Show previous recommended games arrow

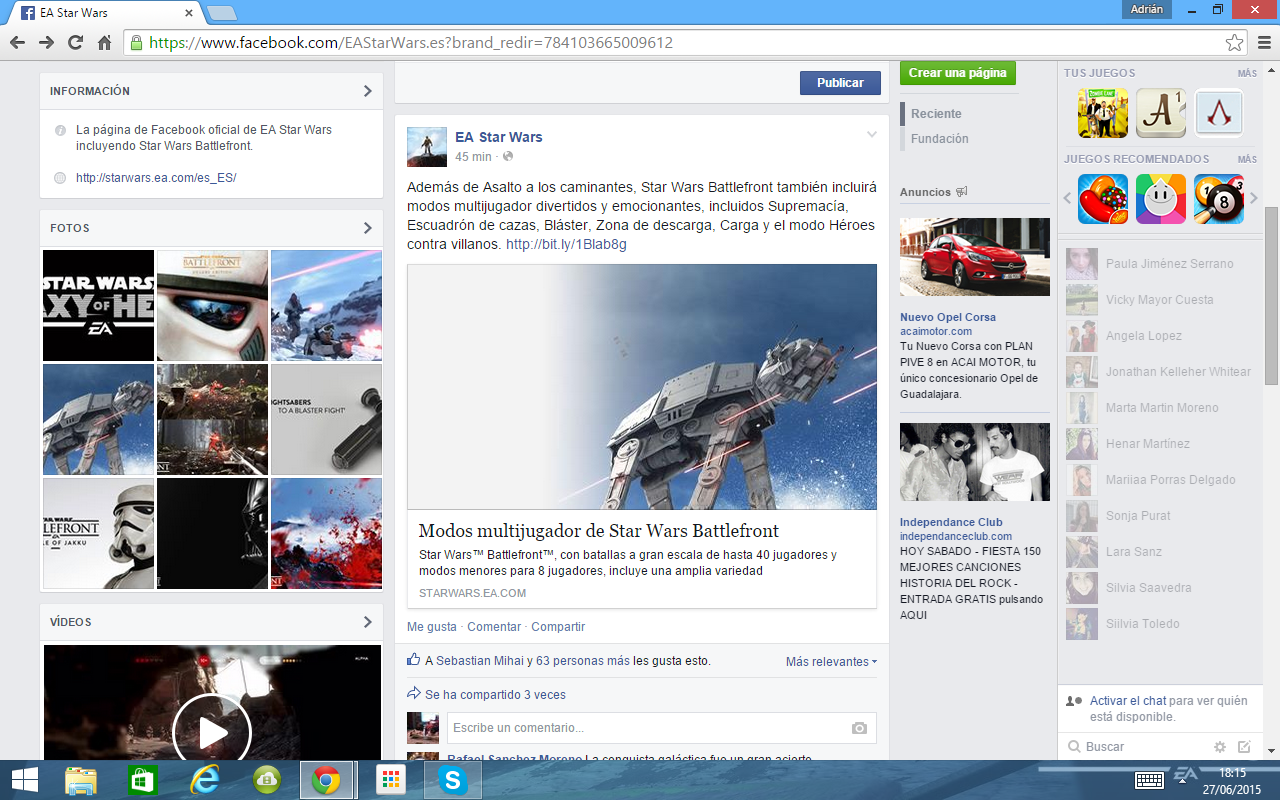tap(1067, 199)
